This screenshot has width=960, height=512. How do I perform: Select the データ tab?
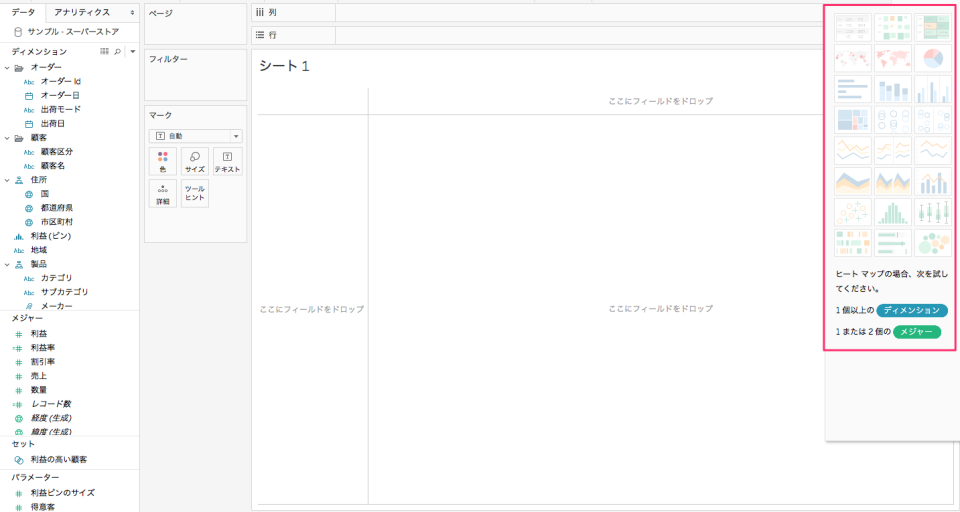click(23, 12)
